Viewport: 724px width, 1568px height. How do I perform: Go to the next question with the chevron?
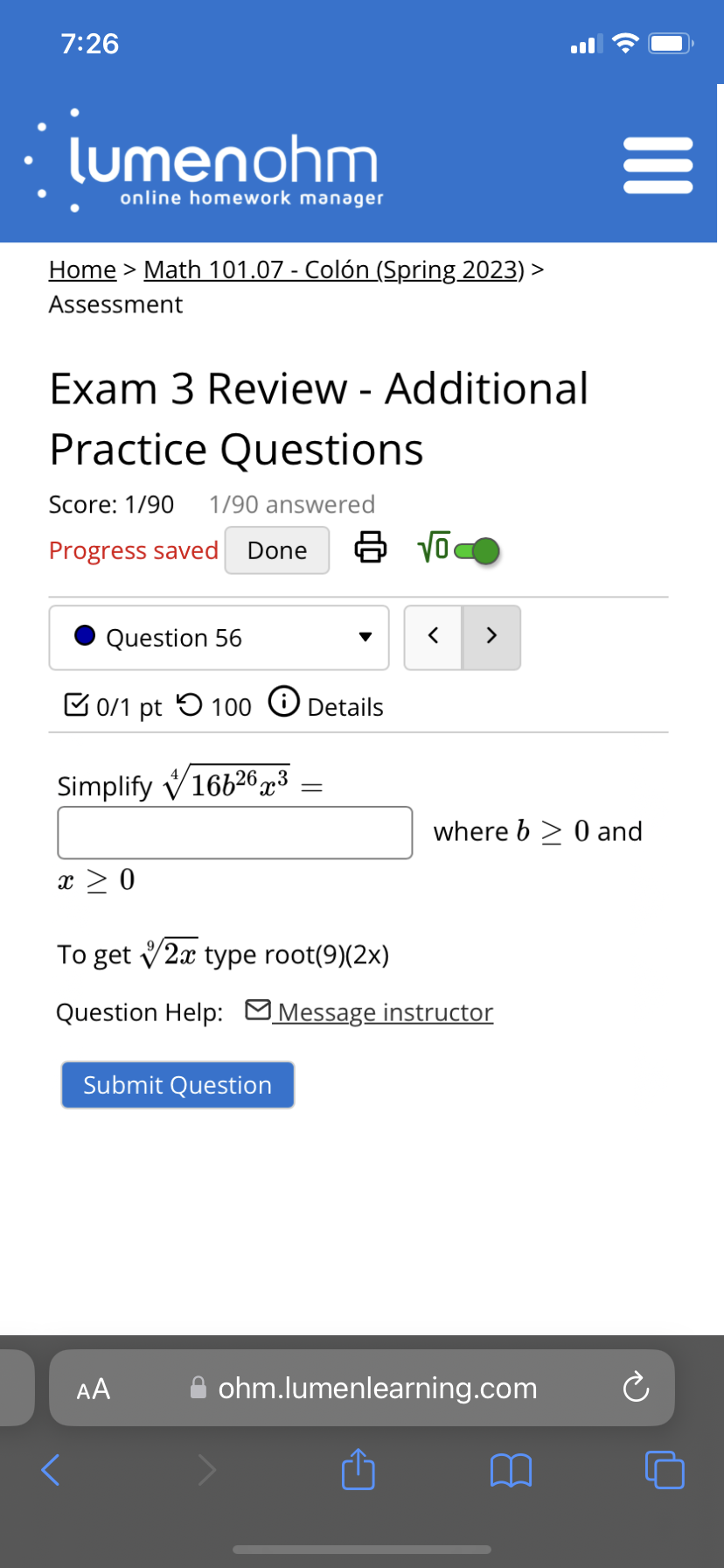pyautogui.click(x=491, y=637)
